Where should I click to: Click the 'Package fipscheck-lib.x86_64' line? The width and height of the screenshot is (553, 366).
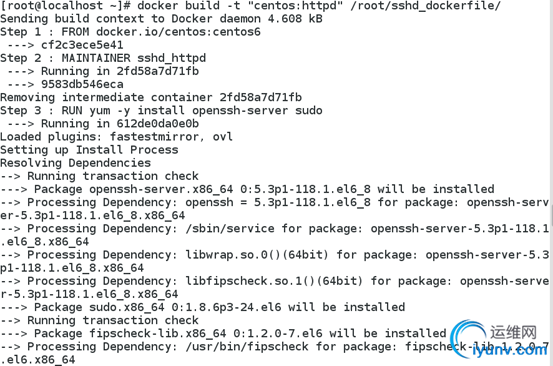[223, 334]
